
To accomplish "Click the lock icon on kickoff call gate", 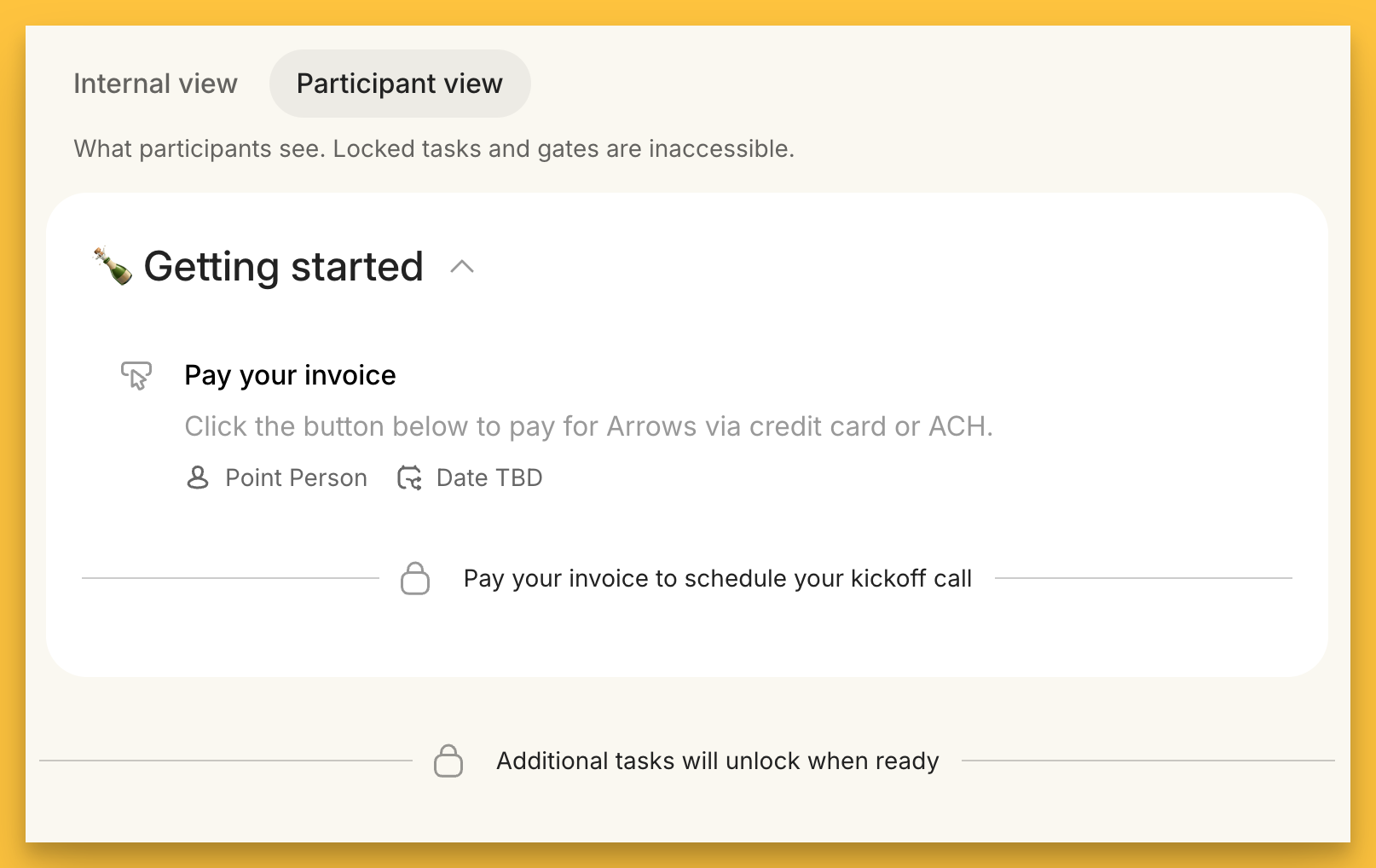I will click(415, 578).
